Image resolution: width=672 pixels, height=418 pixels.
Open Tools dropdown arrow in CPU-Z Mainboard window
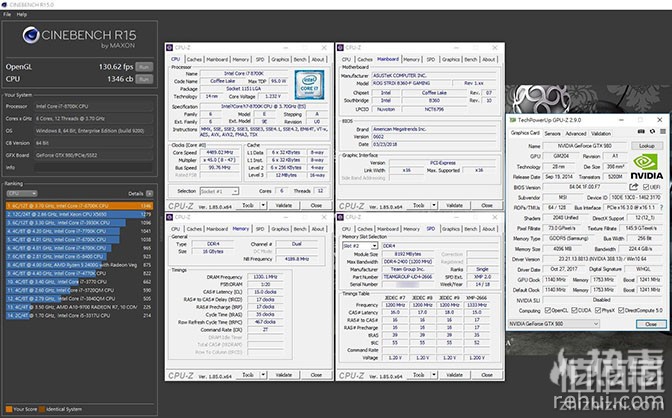[x=434, y=205]
